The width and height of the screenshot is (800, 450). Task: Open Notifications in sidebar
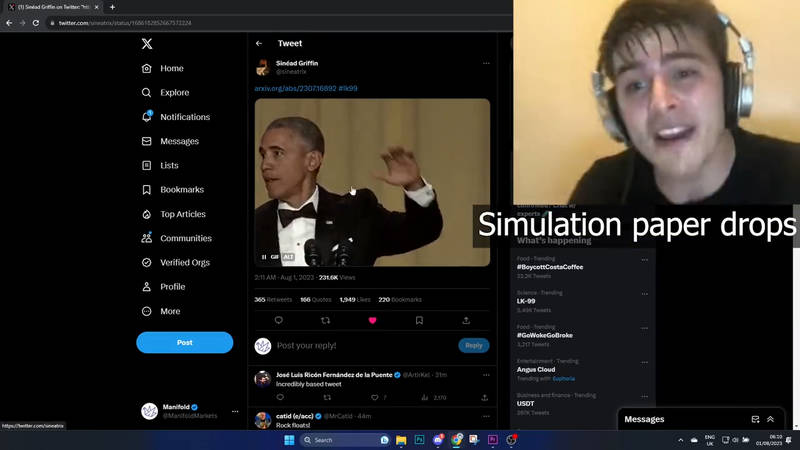tap(176, 117)
